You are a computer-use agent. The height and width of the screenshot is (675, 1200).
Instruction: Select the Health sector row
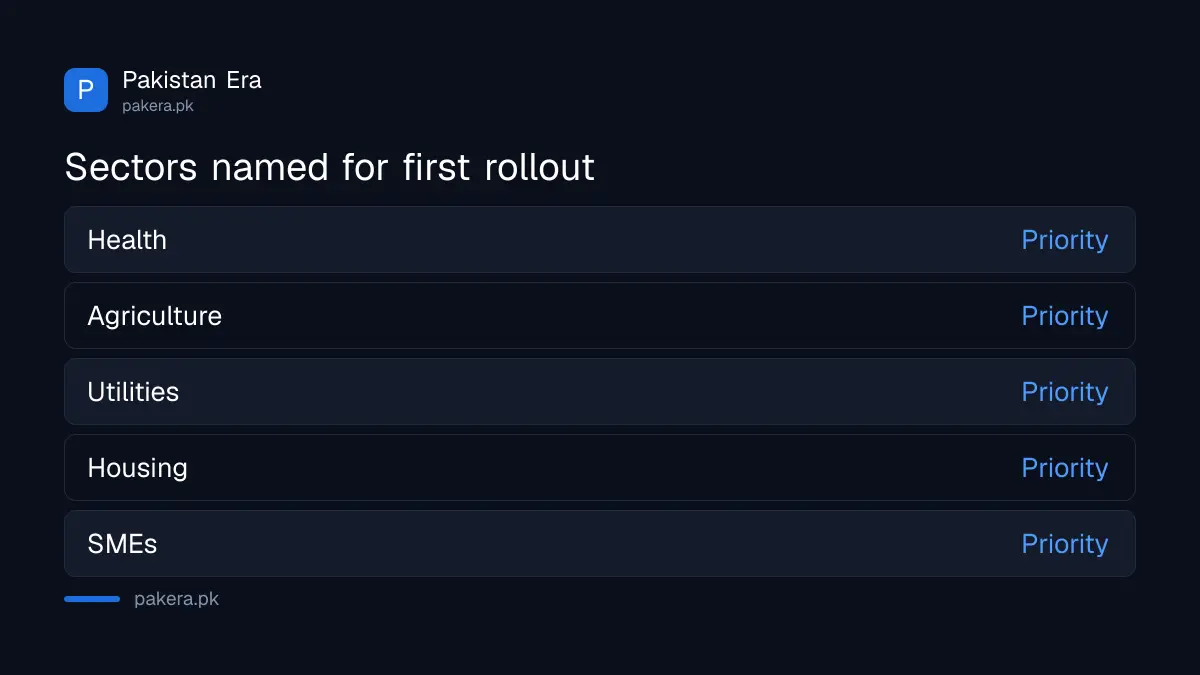(x=600, y=240)
